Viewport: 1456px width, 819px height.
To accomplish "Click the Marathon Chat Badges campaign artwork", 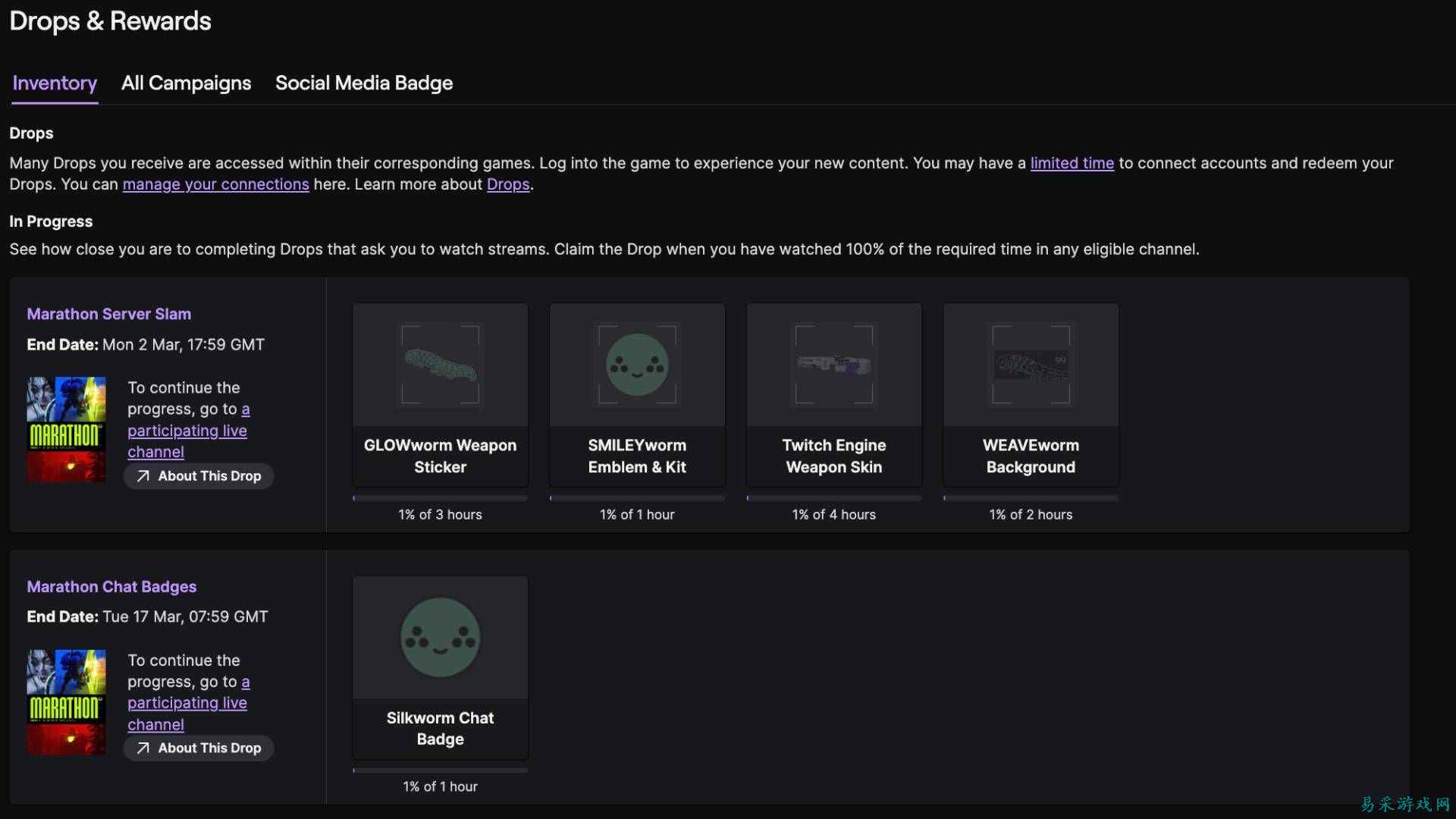I will [66, 701].
